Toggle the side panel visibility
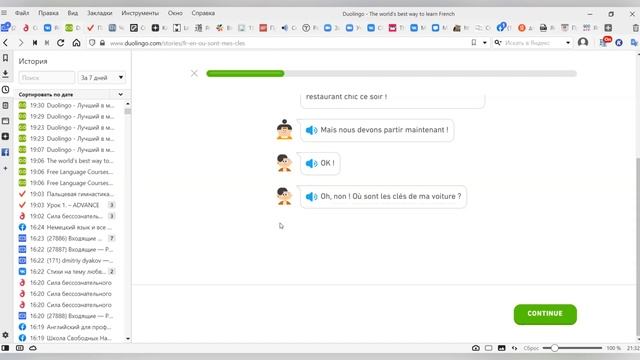640x360 pixels. 5,348
